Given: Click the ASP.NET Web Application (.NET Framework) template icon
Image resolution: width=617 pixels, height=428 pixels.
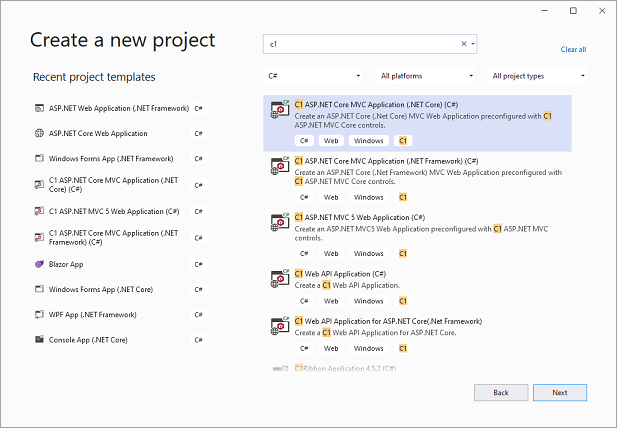Looking at the screenshot, I should 40,107.
